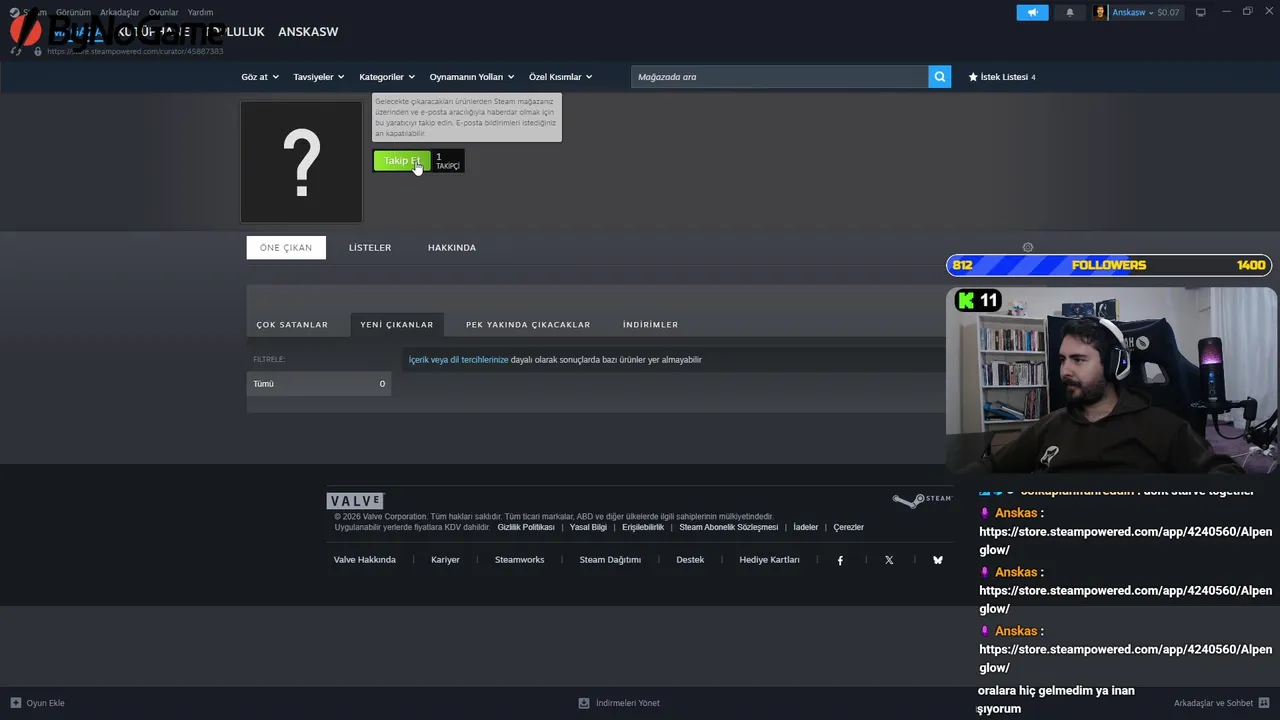
Task: Click the page reload icon near the URL
Action: point(17,51)
